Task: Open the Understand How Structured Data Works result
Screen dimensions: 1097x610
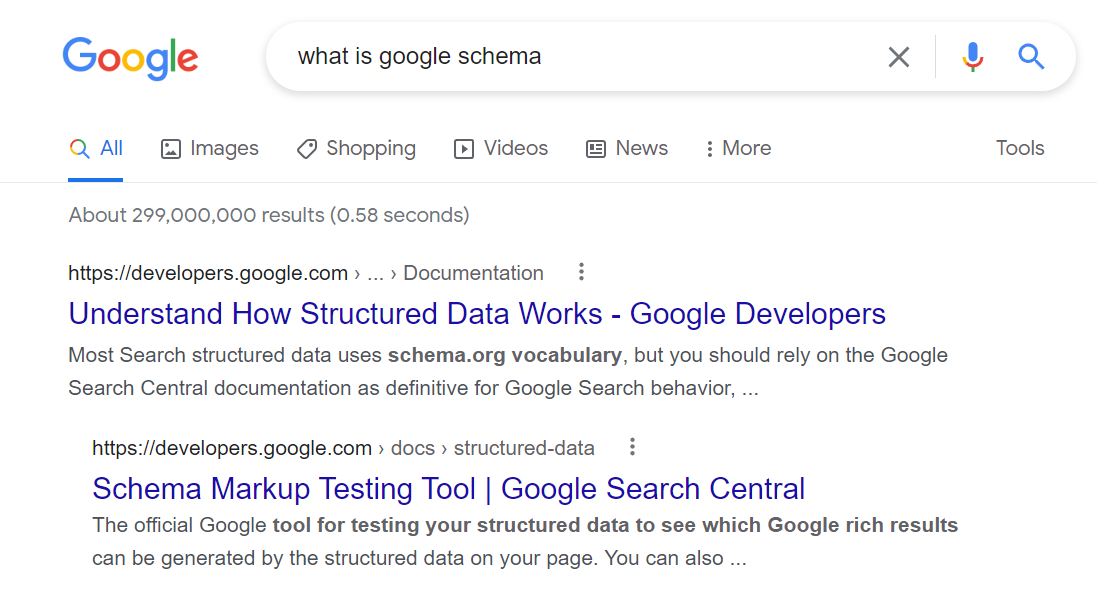Action: (476, 313)
